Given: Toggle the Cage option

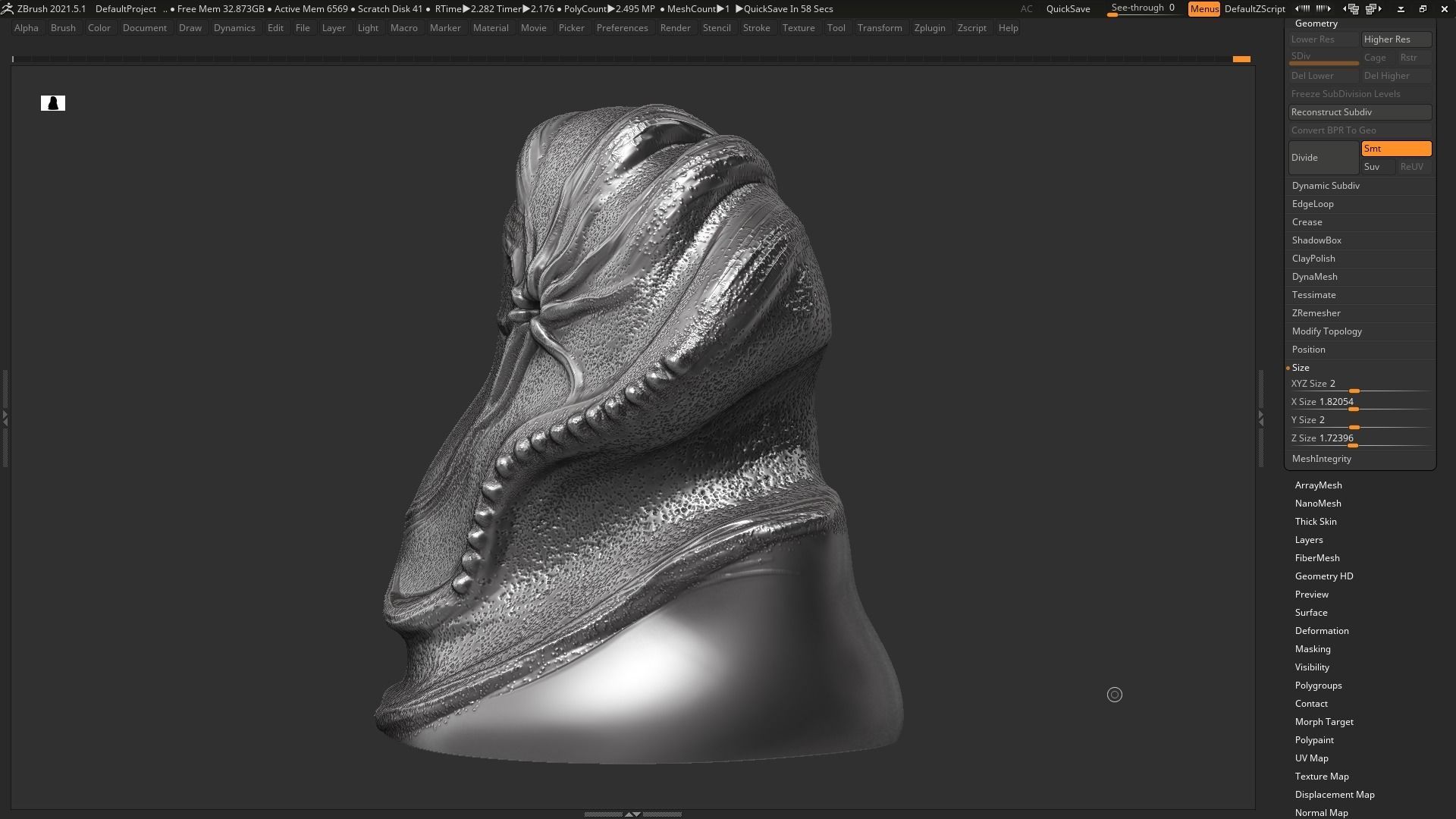Looking at the screenshot, I should point(1378,58).
